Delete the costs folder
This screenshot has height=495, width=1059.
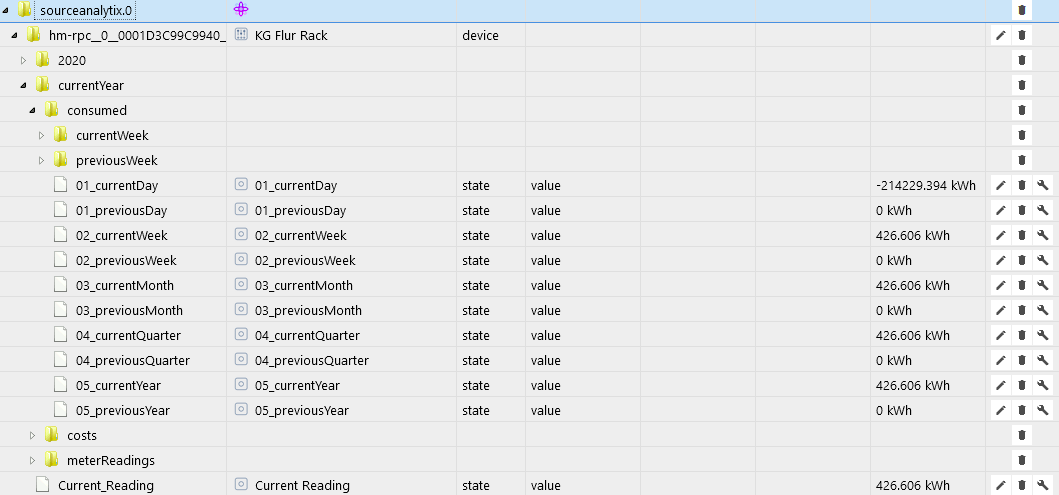1021,435
